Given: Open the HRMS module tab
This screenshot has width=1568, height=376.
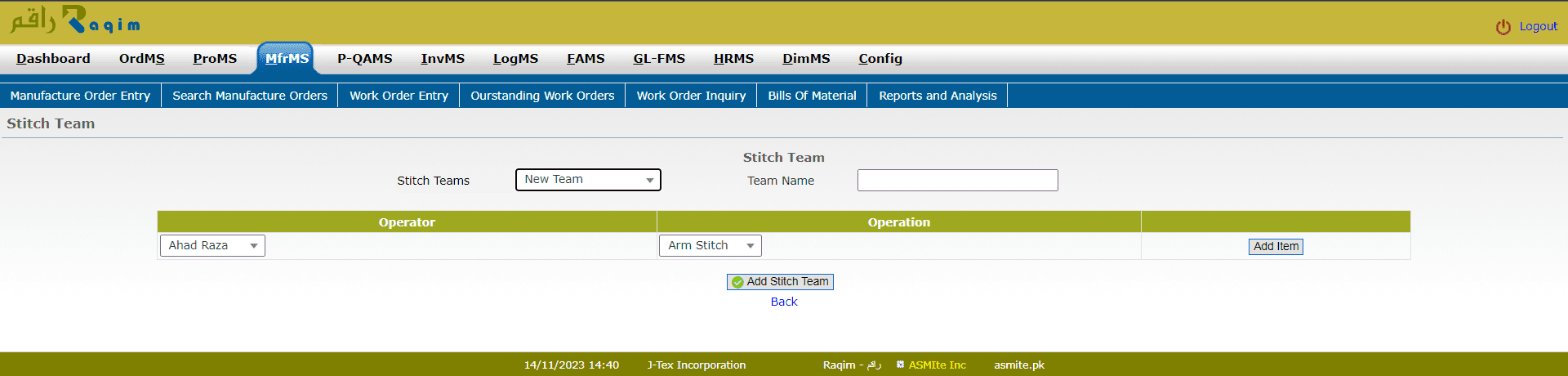Looking at the screenshot, I should [x=733, y=59].
